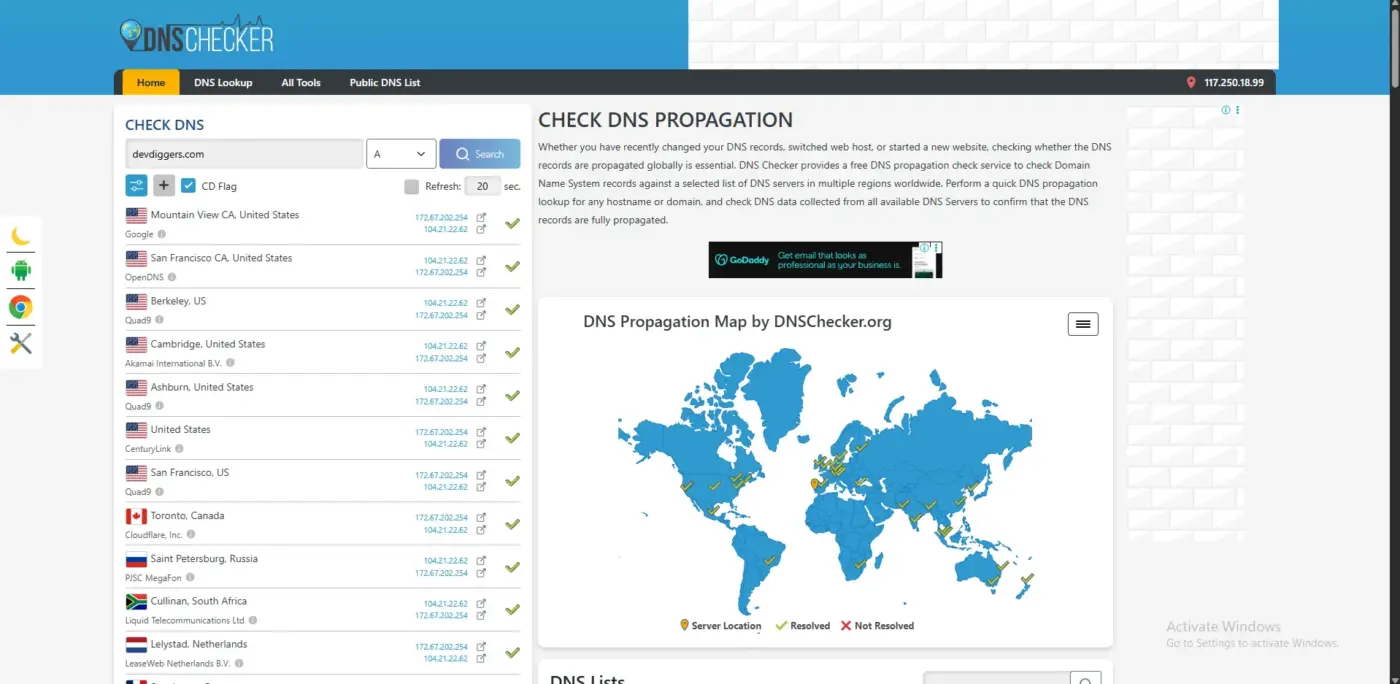Click IP 104.21.22.62 in Berkeley row
Screen dimensions: 1400x684
(x=445, y=303)
